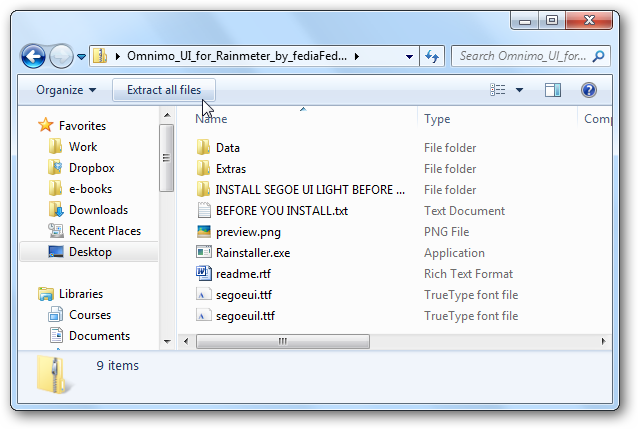Click the Recent Places icon
Viewport: 638px width, 429px height.
tap(56, 231)
